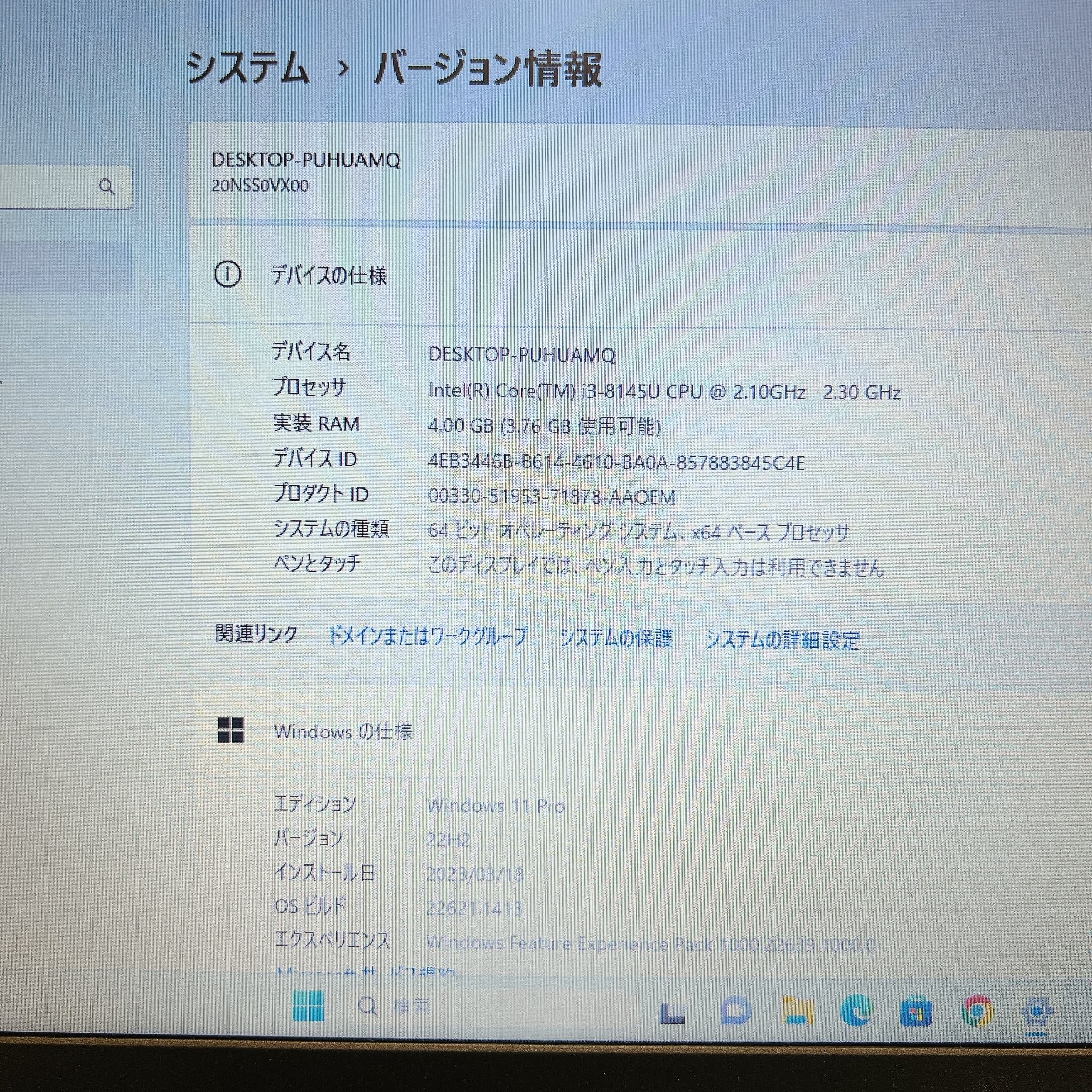
Task: Click the DESKTOP-PUHUAMQ header card name
Action: [x=306, y=160]
